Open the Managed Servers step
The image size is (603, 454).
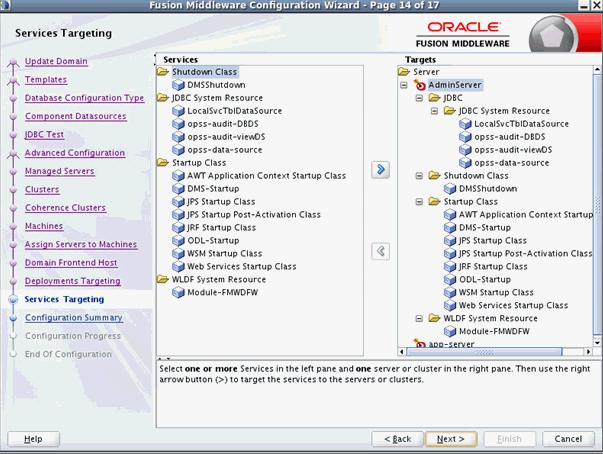pyautogui.click(x=60, y=171)
